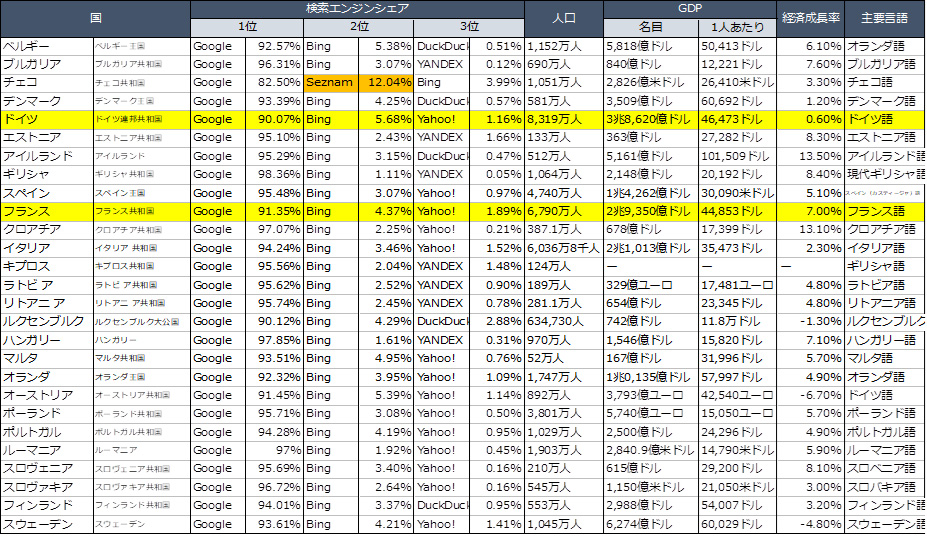Image resolution: width=927 pixels, height=536 pixels.
Task: Click the スペイン country cell
Action: point(47,193)
